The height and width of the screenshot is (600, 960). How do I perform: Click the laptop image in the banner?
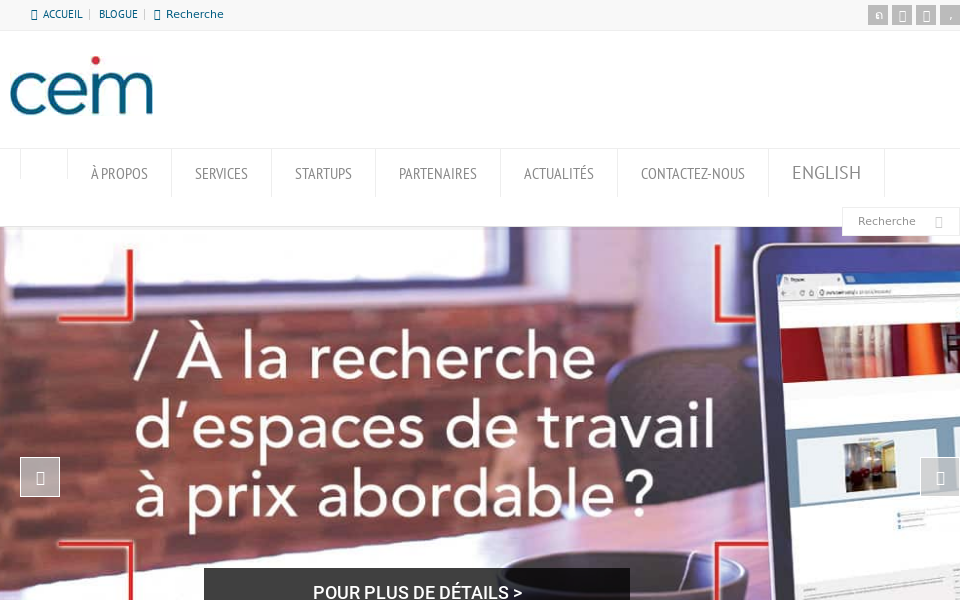coord(857,422)
